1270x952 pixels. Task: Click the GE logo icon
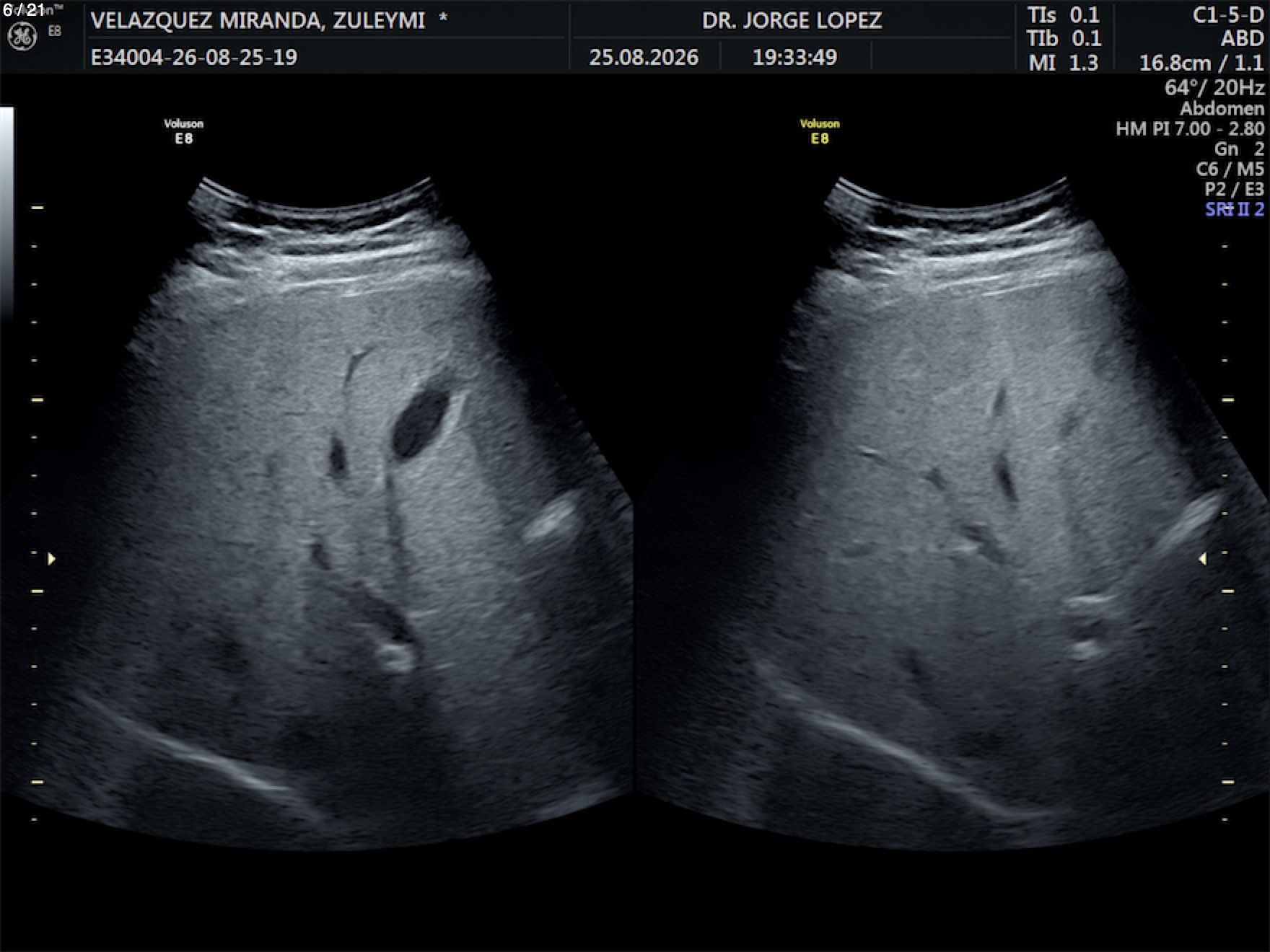click(22, 37)
